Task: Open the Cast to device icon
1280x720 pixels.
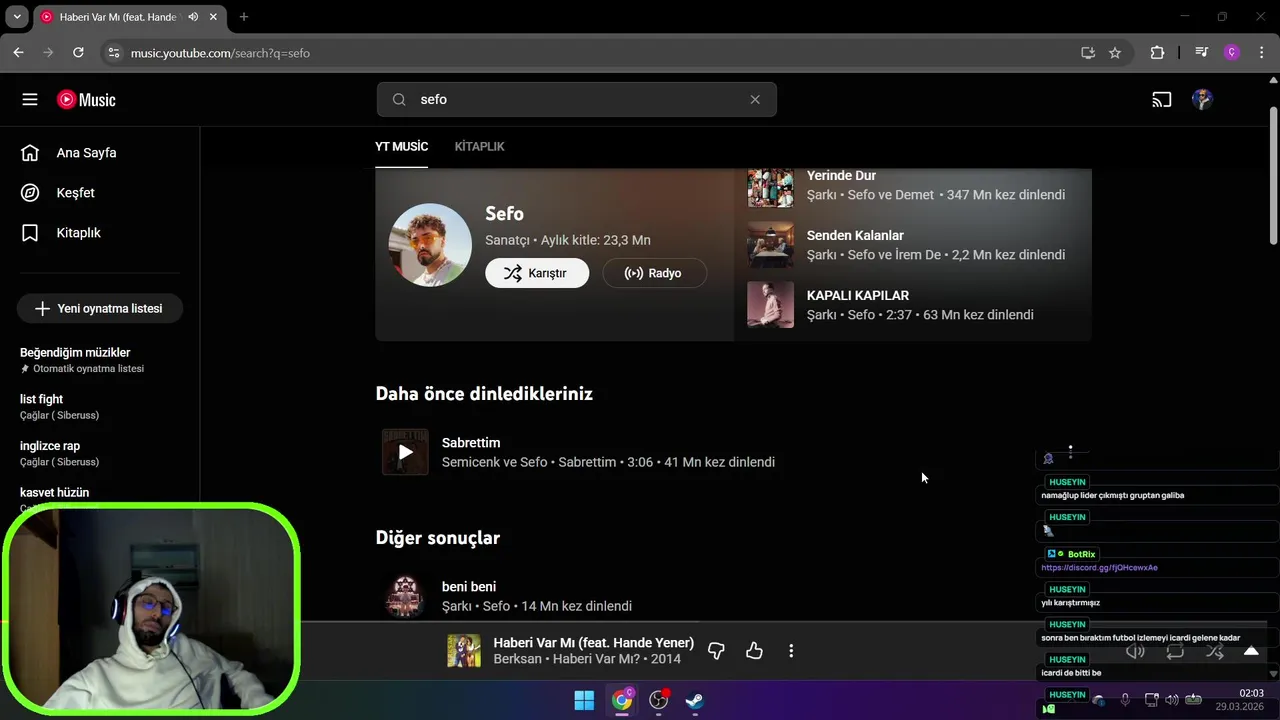Action: pos(1161,99)
